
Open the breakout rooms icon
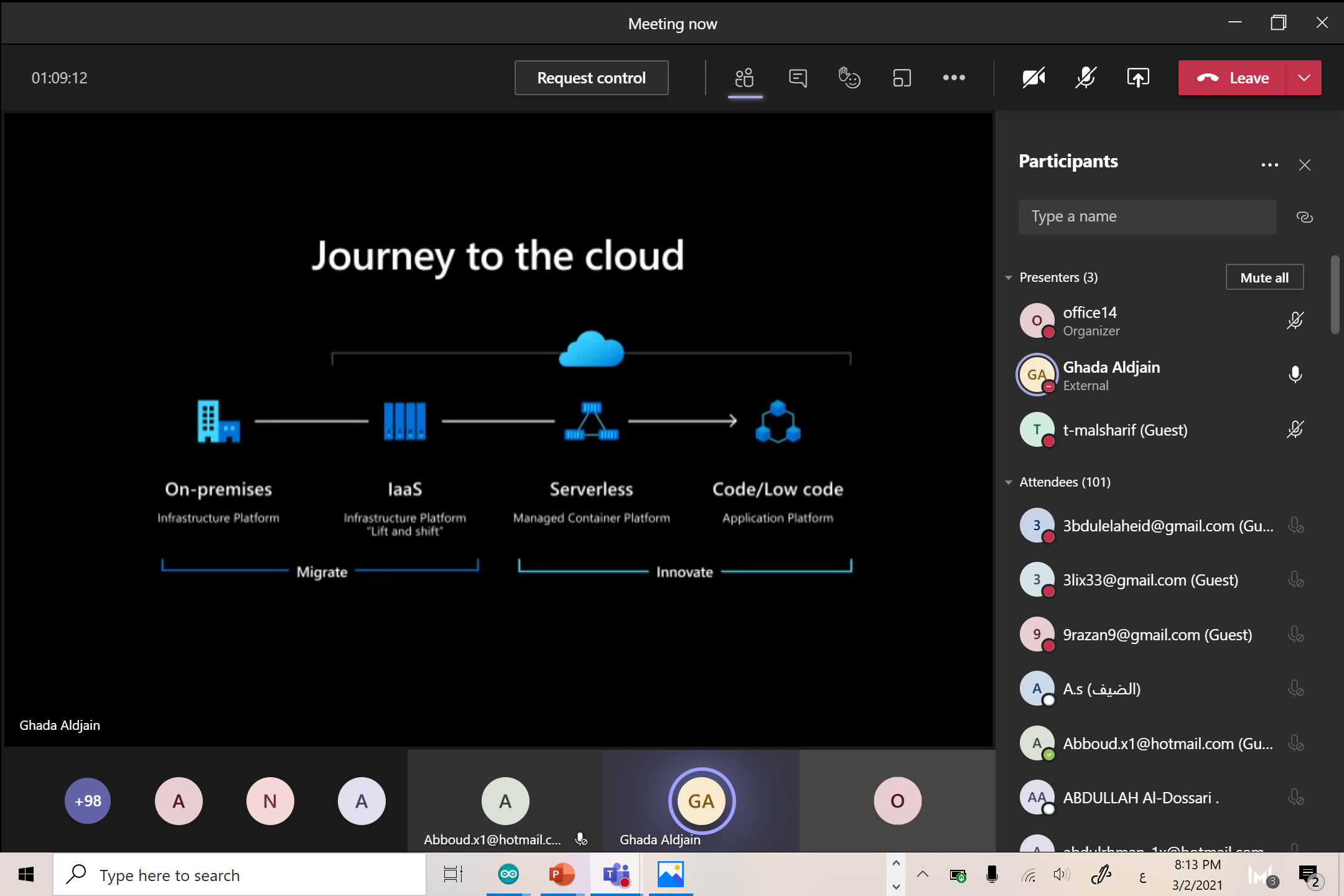pyautogui.click(x=902, y=78)
